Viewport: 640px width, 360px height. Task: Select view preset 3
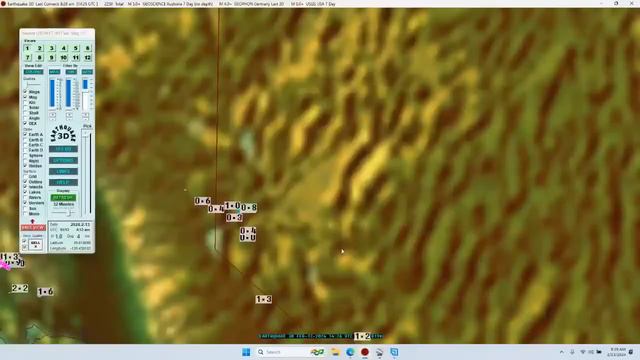[51, 48]
